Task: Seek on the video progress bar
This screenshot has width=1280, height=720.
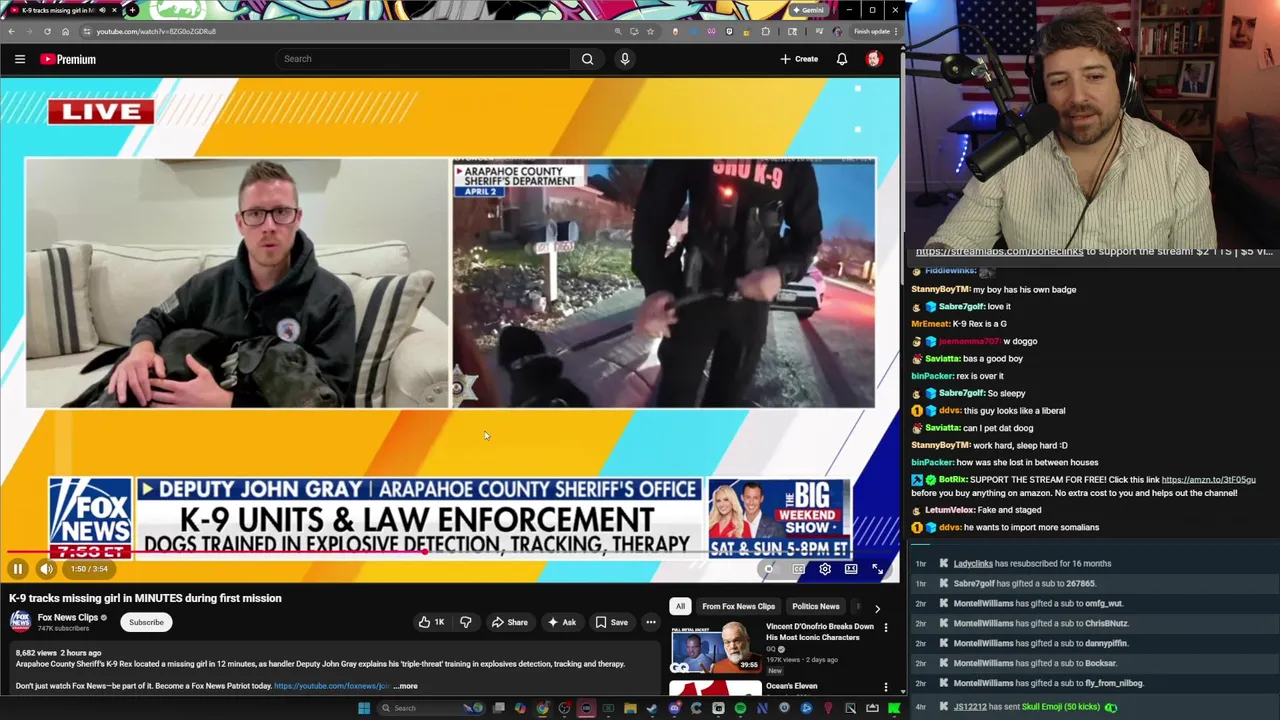Action: point(450,552)
